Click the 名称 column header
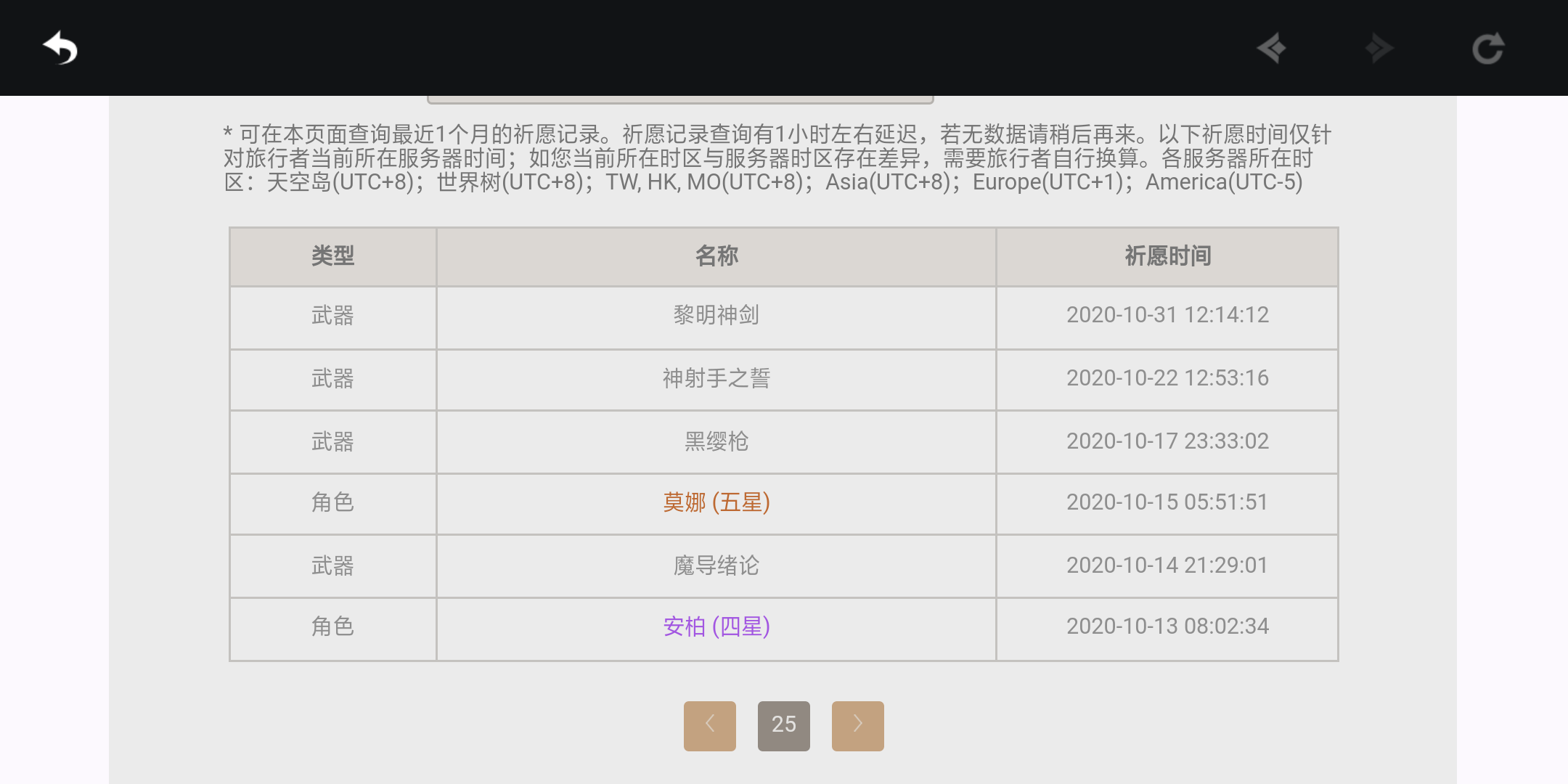1568x784 pixels. pos(716,256)
